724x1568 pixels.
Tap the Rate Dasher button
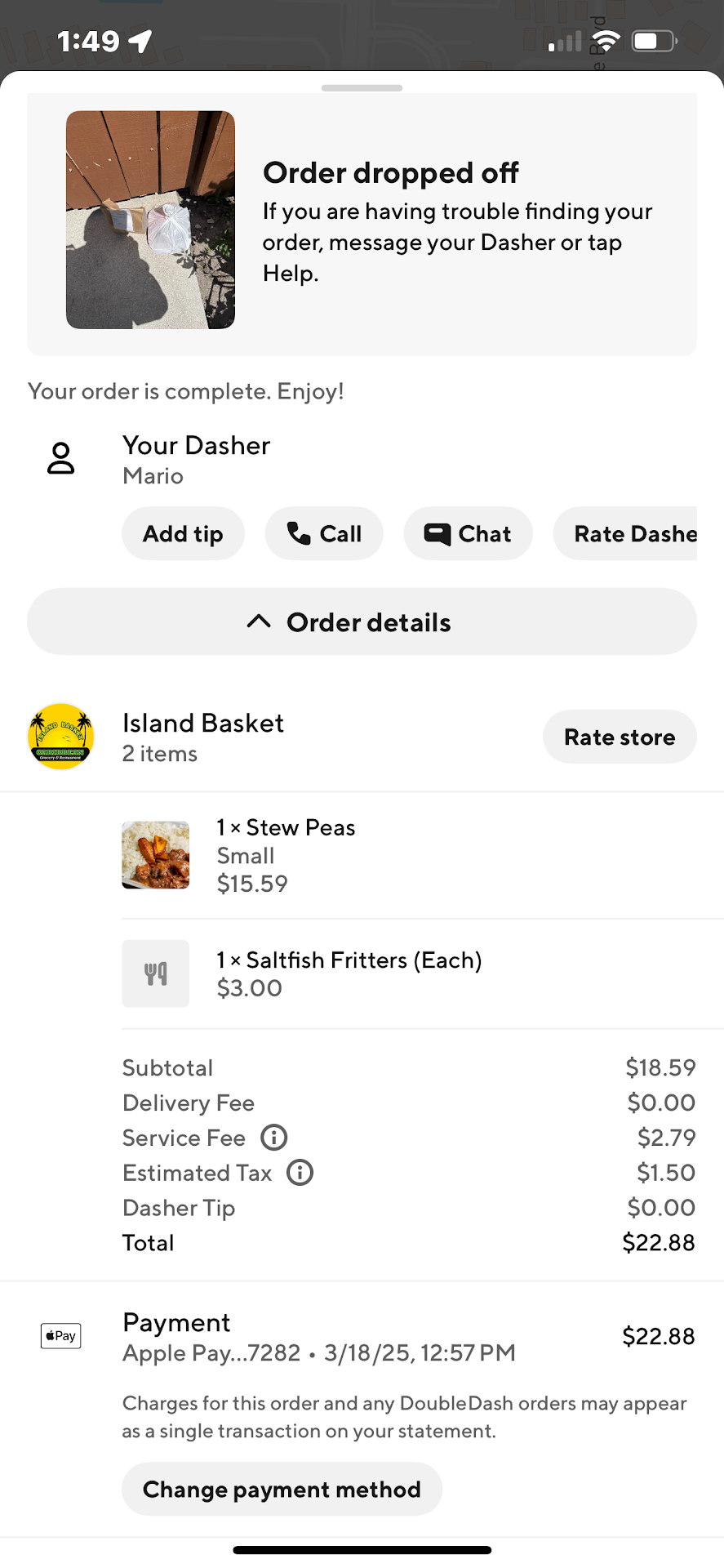pos(627,534)
